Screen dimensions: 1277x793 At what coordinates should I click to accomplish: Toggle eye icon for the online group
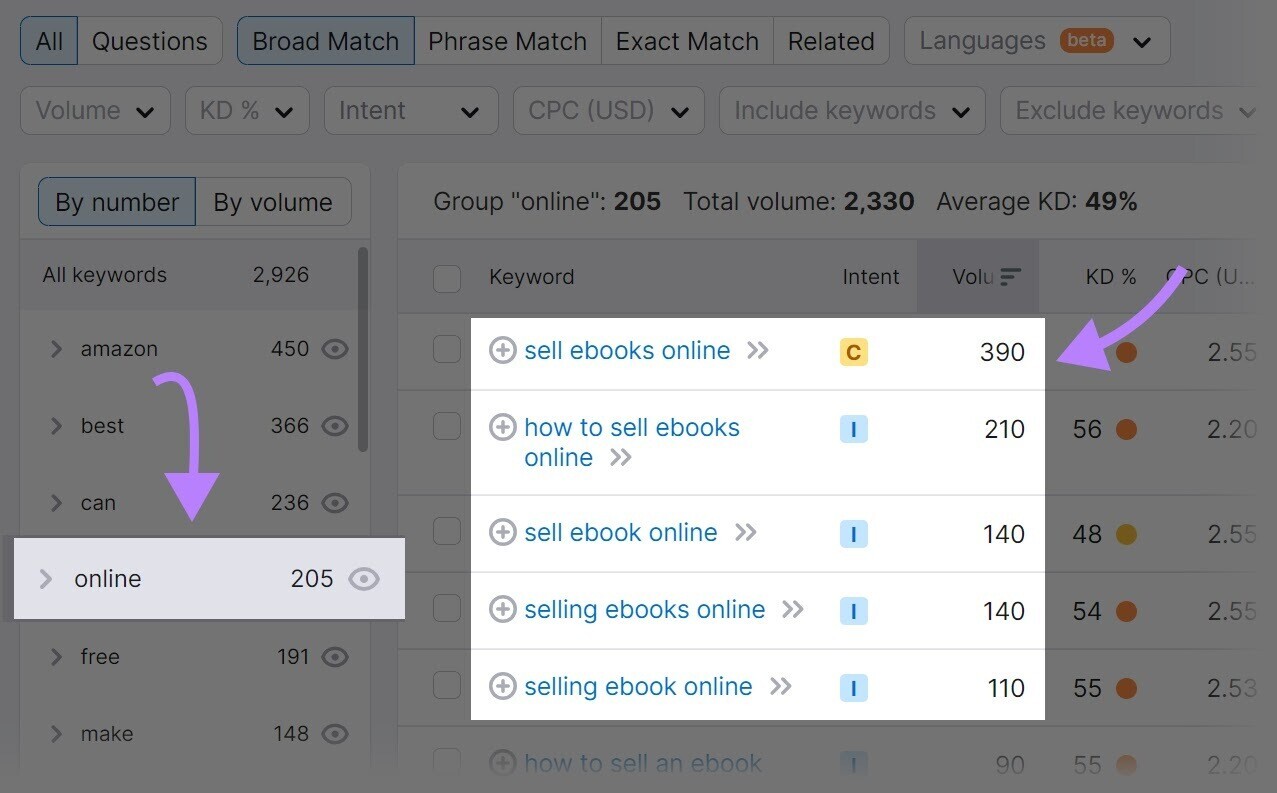pos(364,579)
